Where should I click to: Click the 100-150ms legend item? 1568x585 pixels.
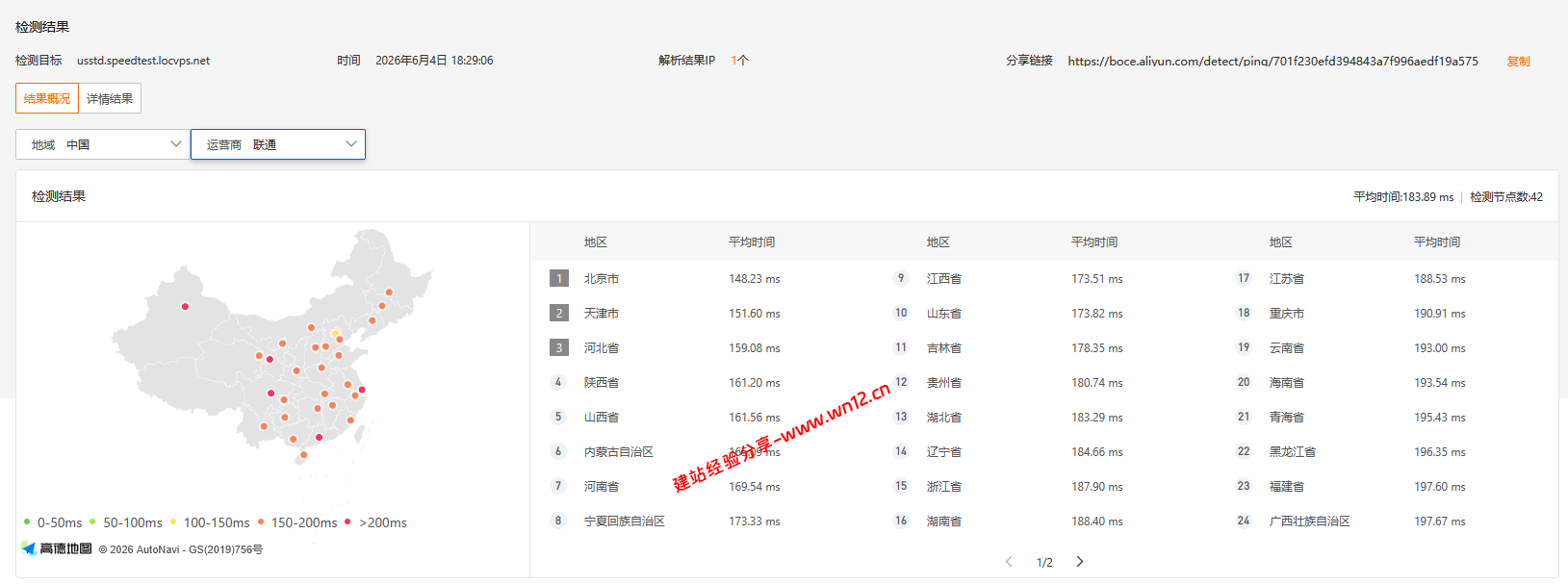(x=210, y=522)
